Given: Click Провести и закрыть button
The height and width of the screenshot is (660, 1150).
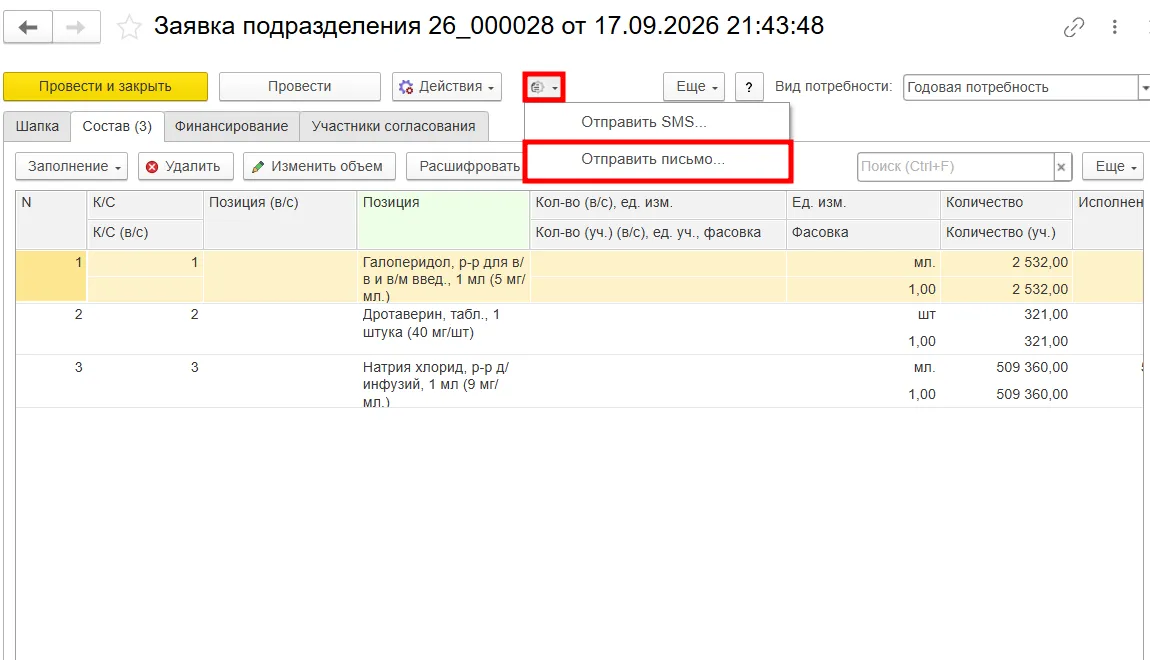Looking at the screenshot, I should tap(106, 87).
